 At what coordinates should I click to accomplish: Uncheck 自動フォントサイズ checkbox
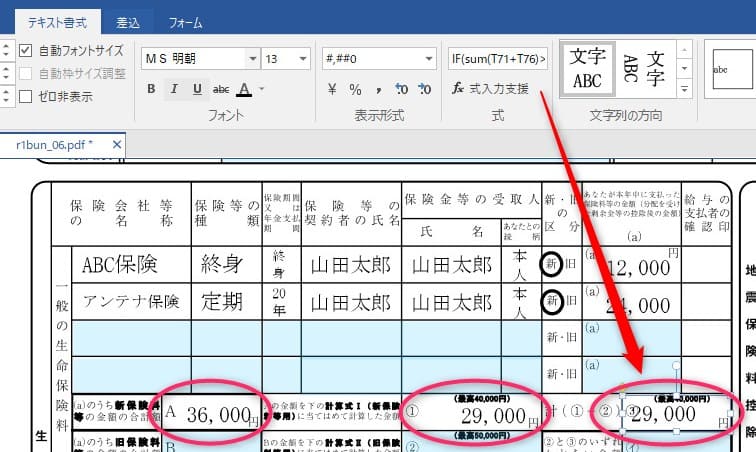tap(26, 50)
